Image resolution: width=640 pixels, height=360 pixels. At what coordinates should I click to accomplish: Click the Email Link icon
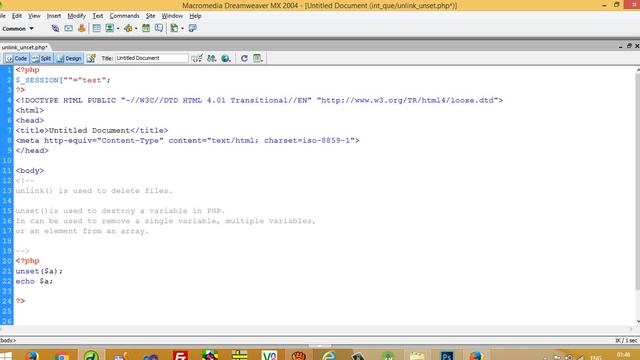[68, 28]
